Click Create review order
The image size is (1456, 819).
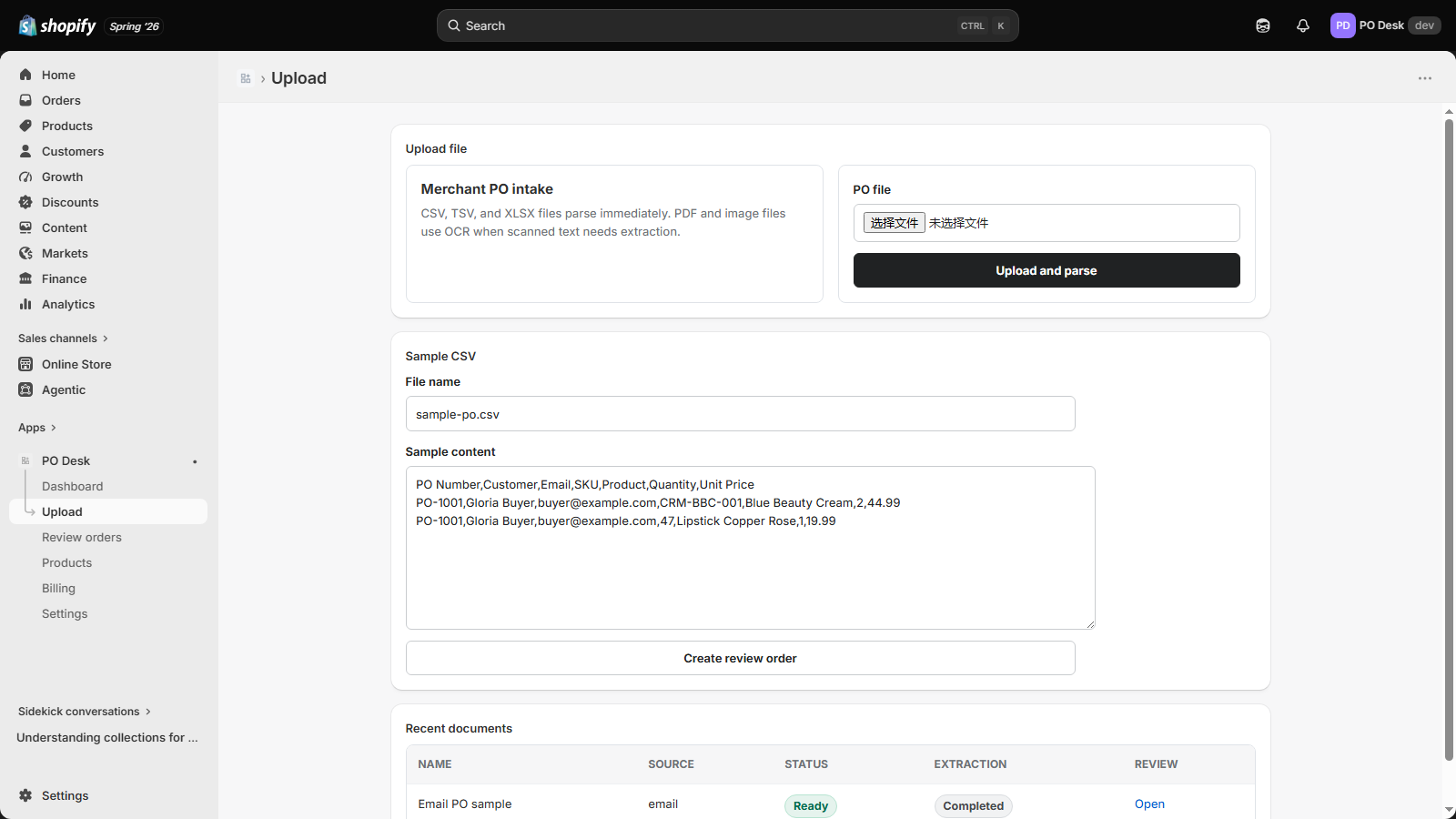point(740,658)
